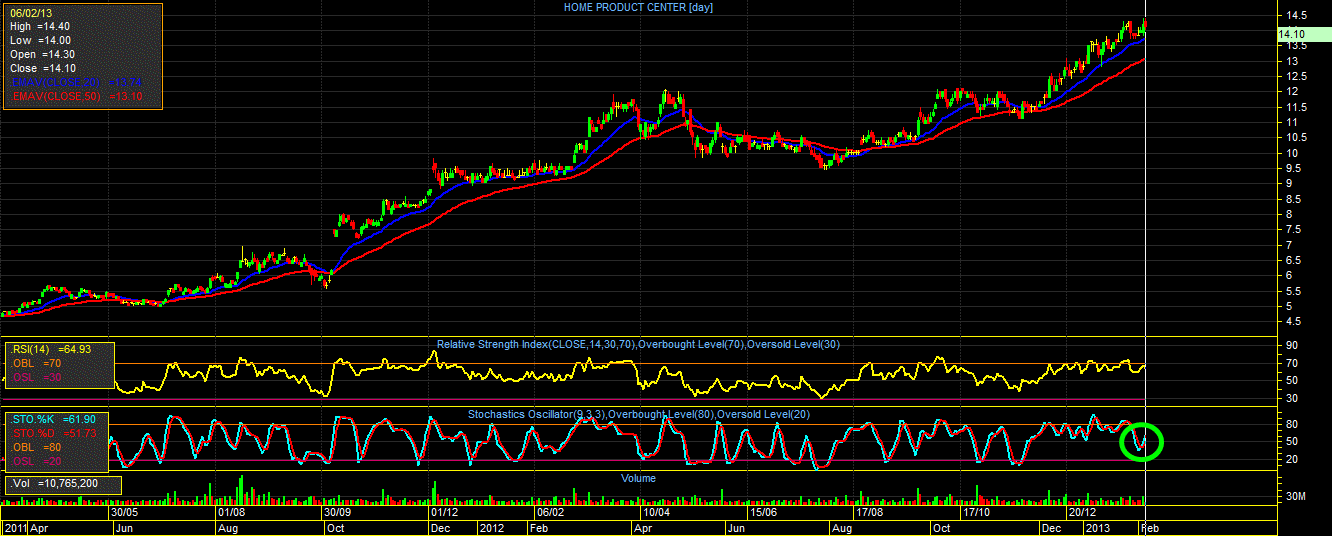Click the 2013 year label on the time axis
Screen dimensions: 1332x536
click(x=1100, y=527)
